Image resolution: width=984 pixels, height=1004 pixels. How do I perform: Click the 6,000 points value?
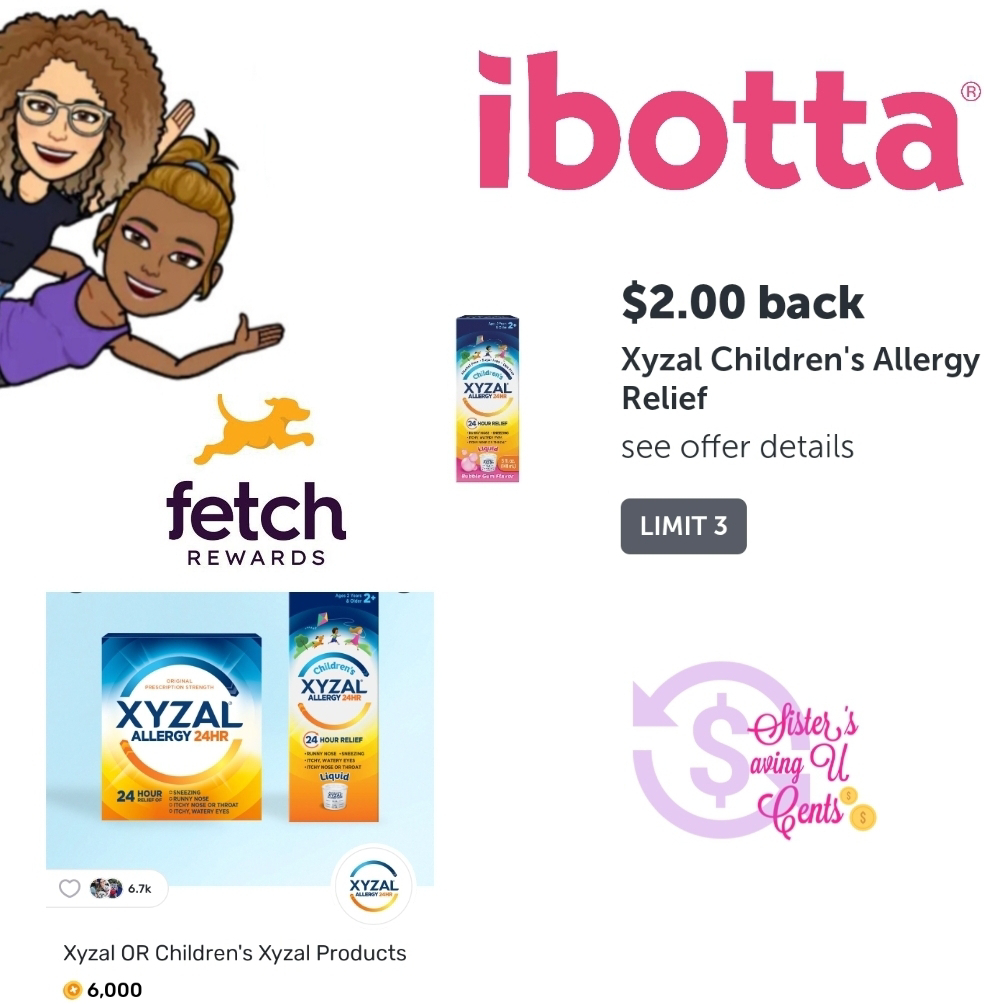click(x=115, y=990)
